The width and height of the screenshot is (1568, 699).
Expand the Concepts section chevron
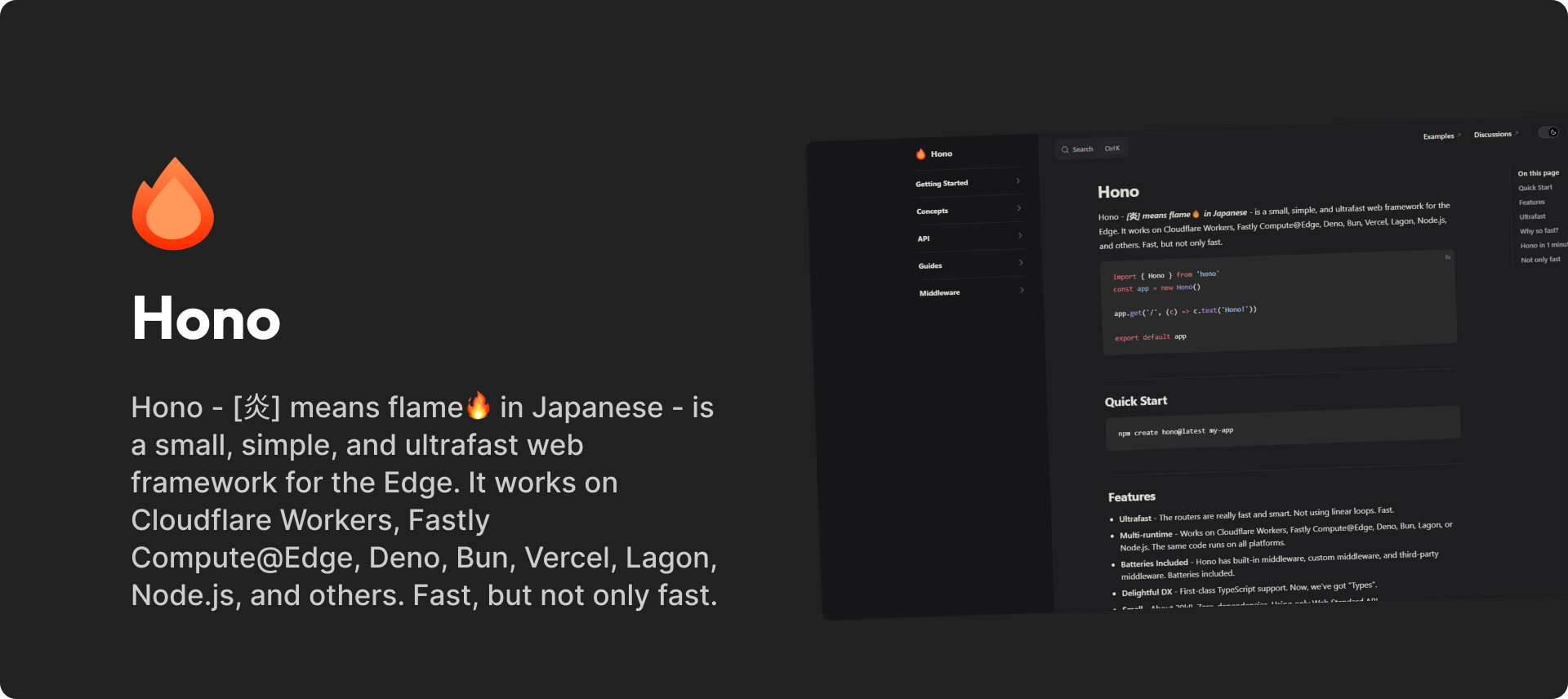tap(1019, 208)
